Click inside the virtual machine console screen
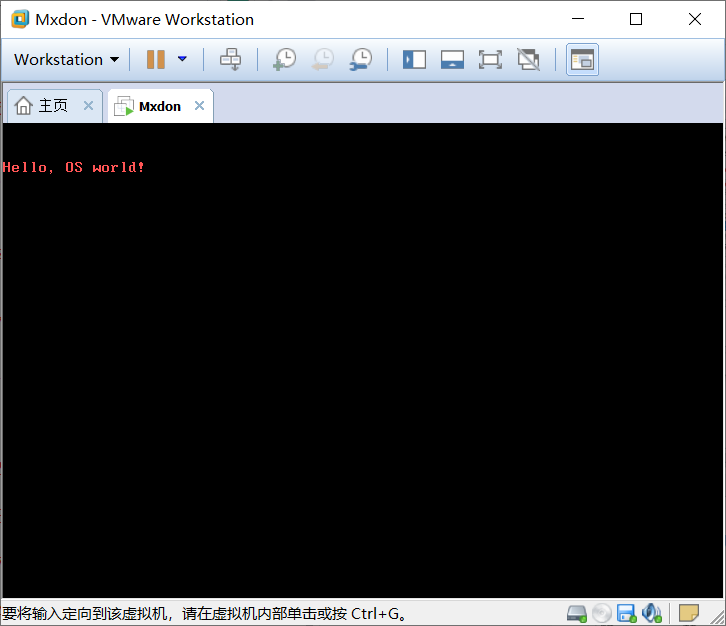 tap(363, 360)
